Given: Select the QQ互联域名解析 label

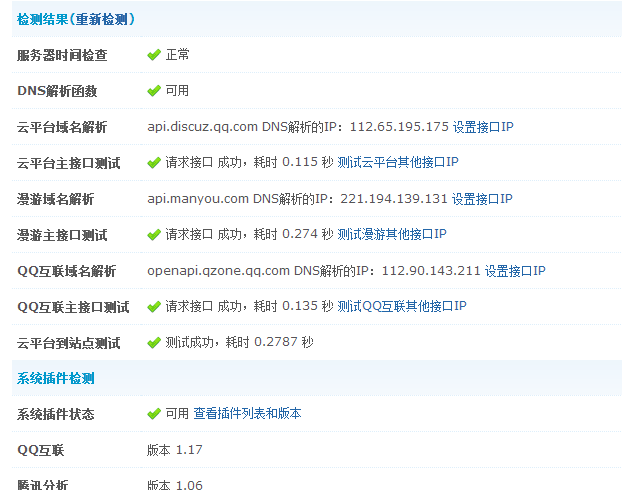Looking at the screenshot, I should click(x=67, y=271).
